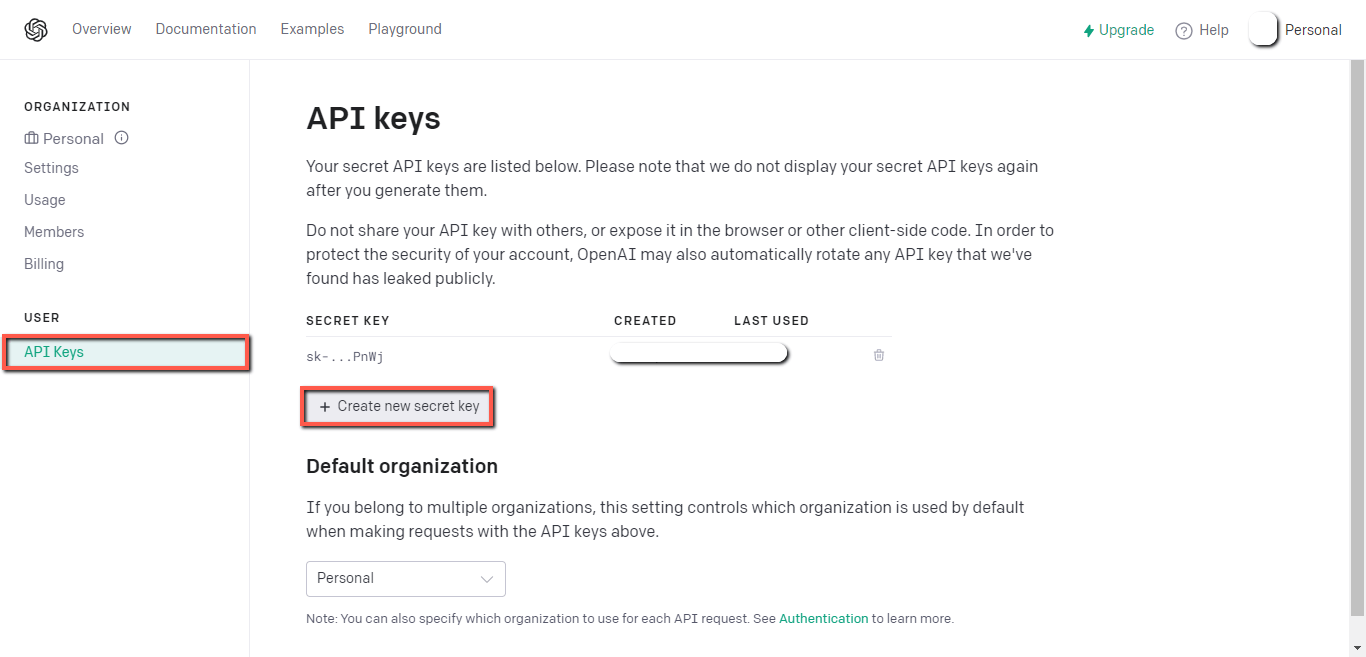Open Billing in the sidebar
The width and height of the screenshot is (1366, 657).
[x=44, y=264]
